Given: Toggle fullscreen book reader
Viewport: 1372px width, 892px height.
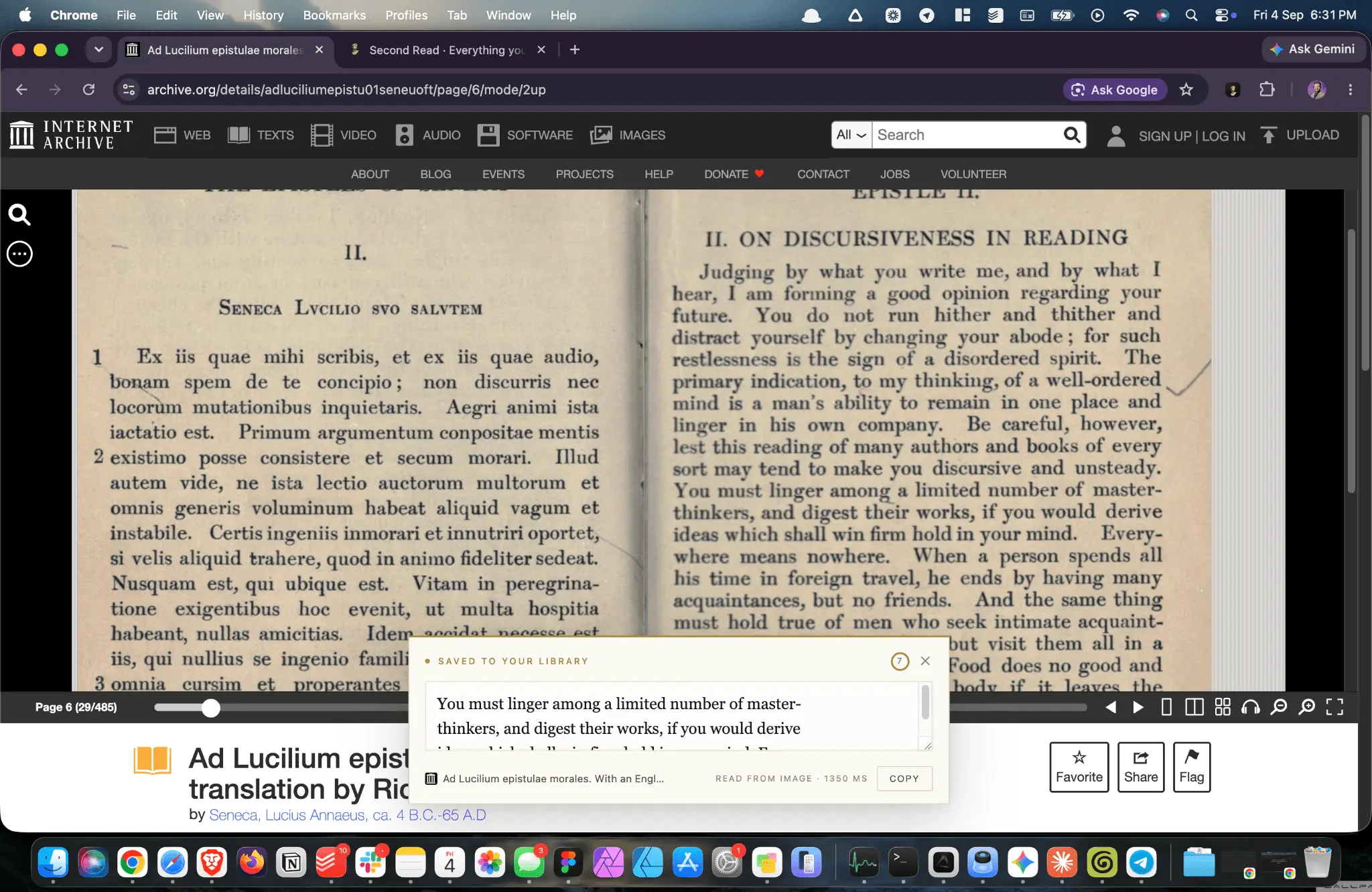Looking at the screenshot, I should click(1334, 707).
